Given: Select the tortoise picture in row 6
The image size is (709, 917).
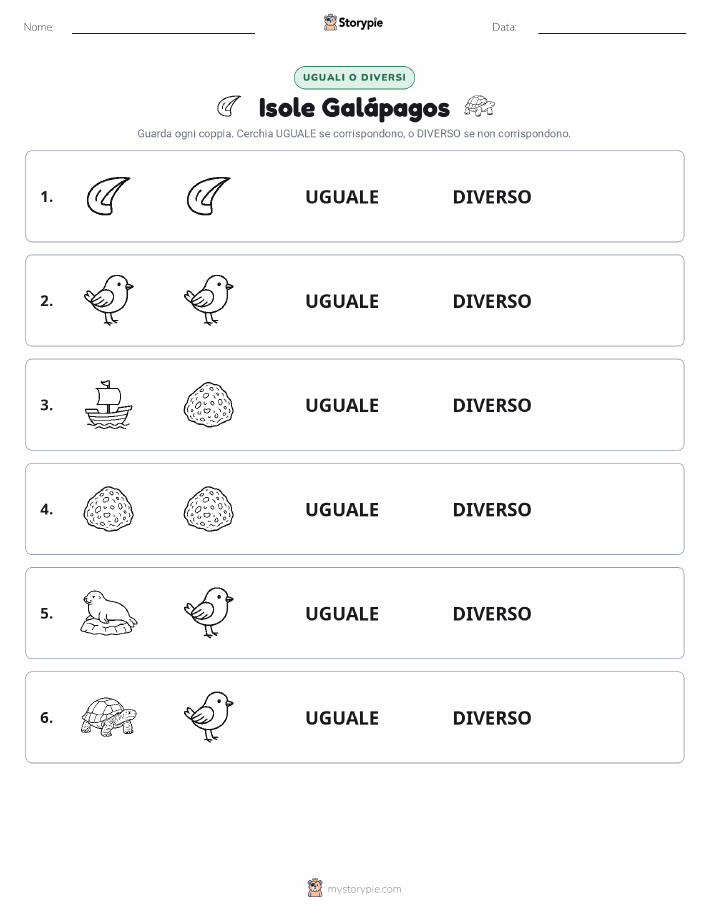Looking at the screenshot, I should (x=109, y=716).
